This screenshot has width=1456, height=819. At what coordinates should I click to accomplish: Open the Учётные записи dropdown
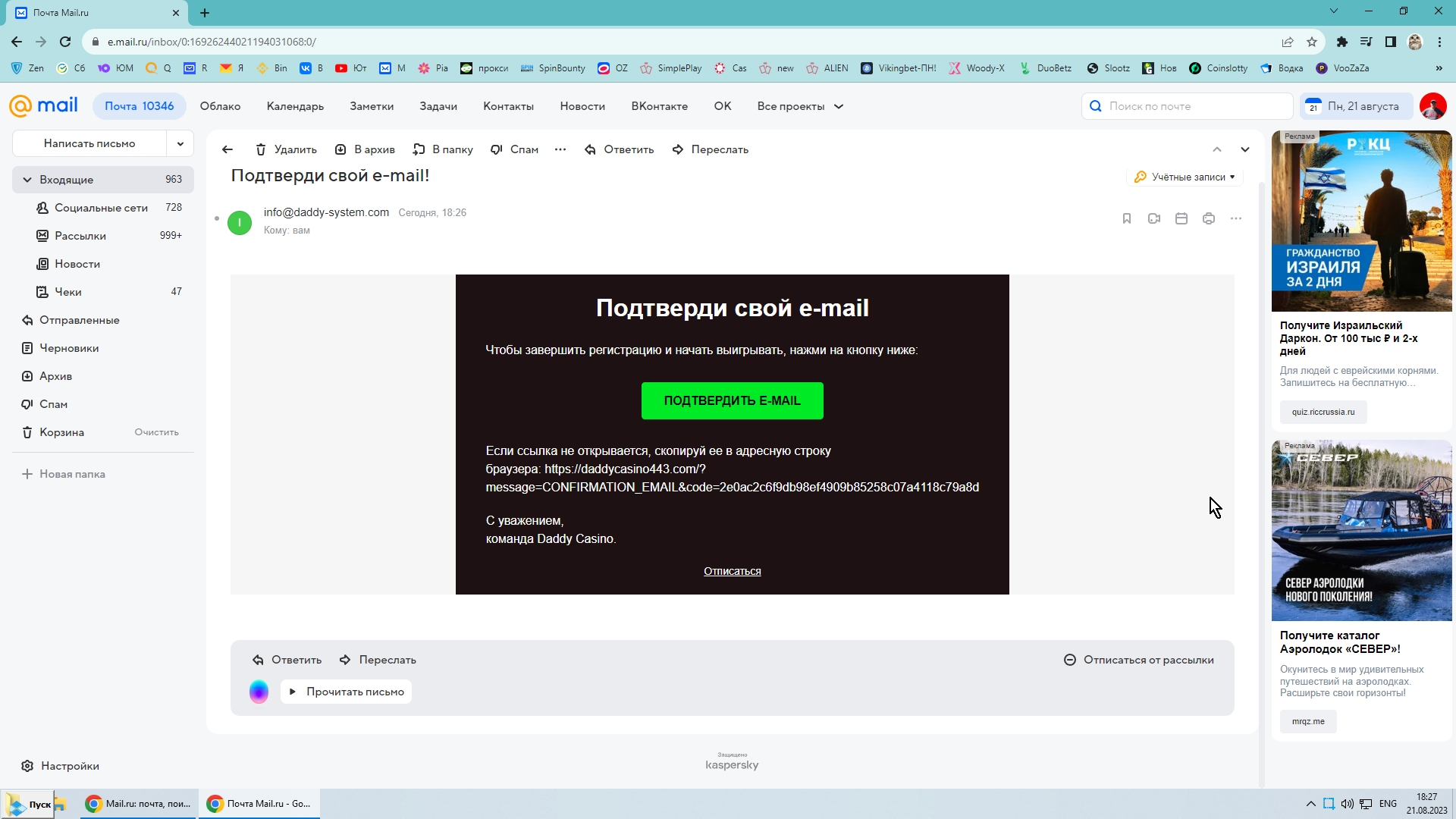(x=1185, y=177)
